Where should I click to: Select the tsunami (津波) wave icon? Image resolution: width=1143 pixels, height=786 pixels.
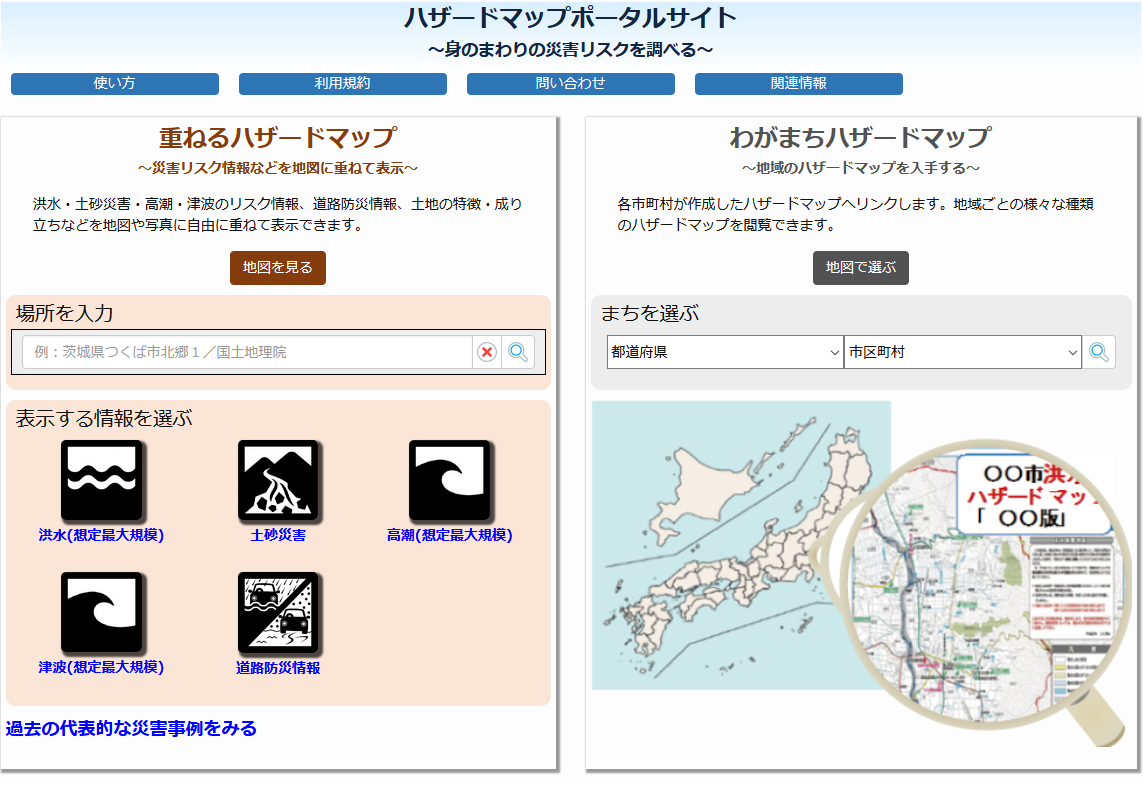coord(101,612)
